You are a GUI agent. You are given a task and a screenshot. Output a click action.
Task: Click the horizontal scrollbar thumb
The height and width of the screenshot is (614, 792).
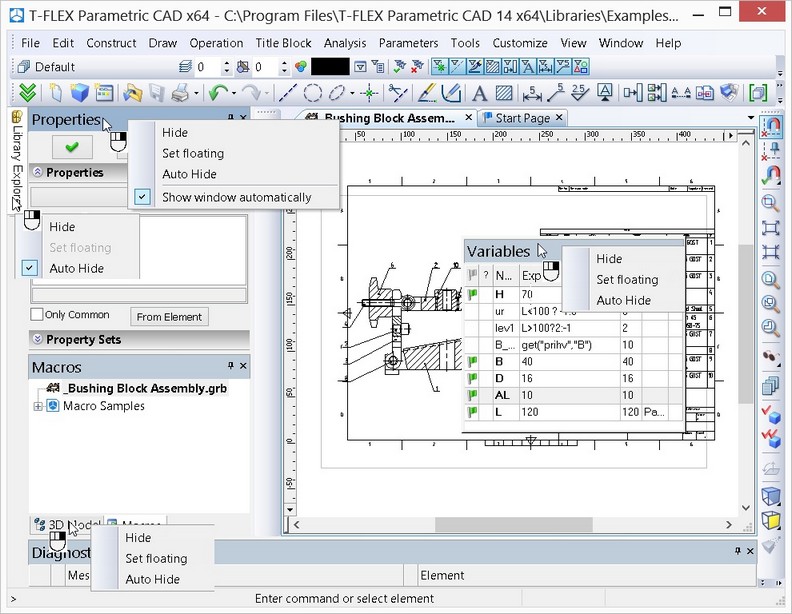[x=514, y=525]
